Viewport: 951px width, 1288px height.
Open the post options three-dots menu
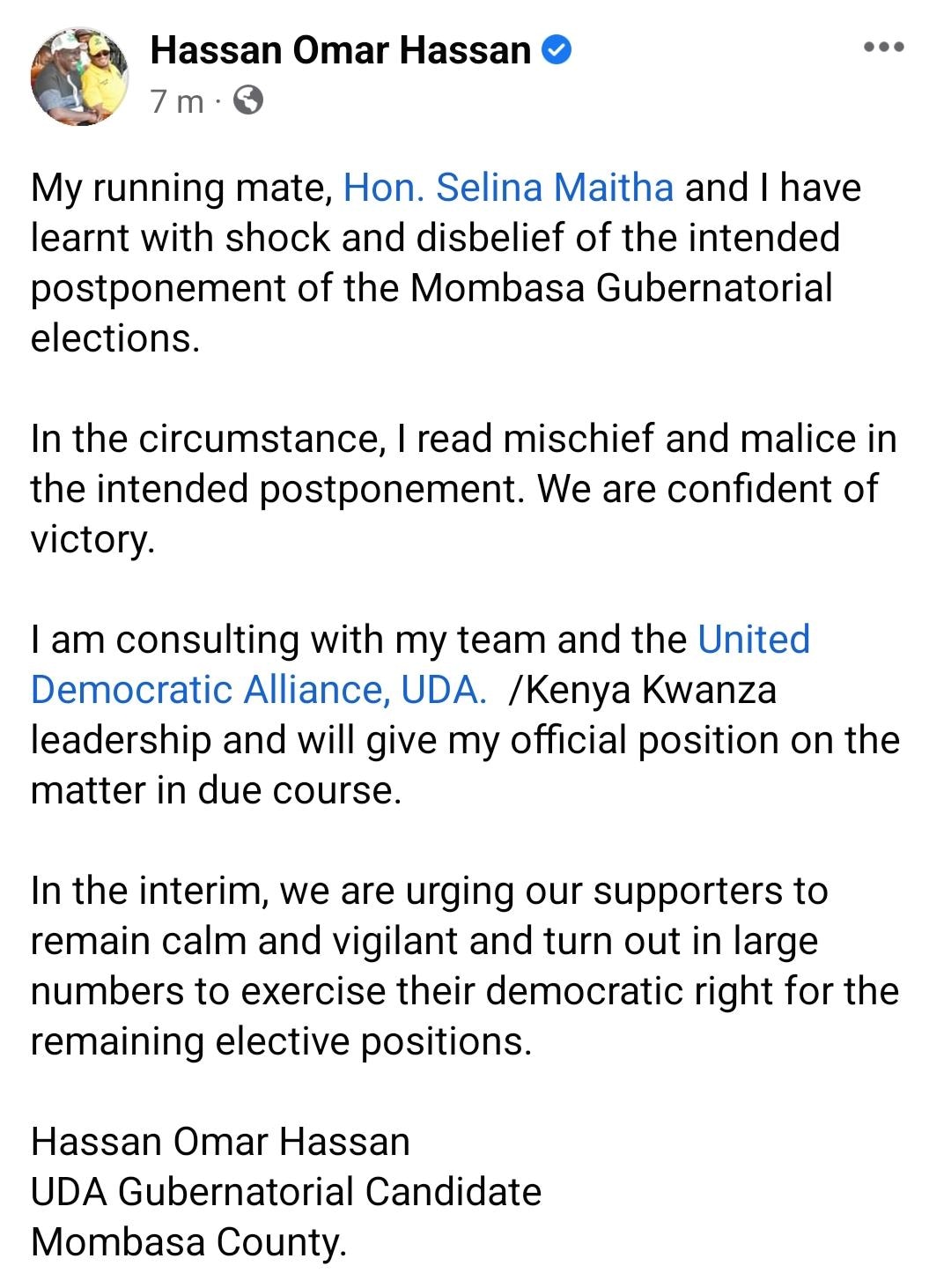pos(883,48)
